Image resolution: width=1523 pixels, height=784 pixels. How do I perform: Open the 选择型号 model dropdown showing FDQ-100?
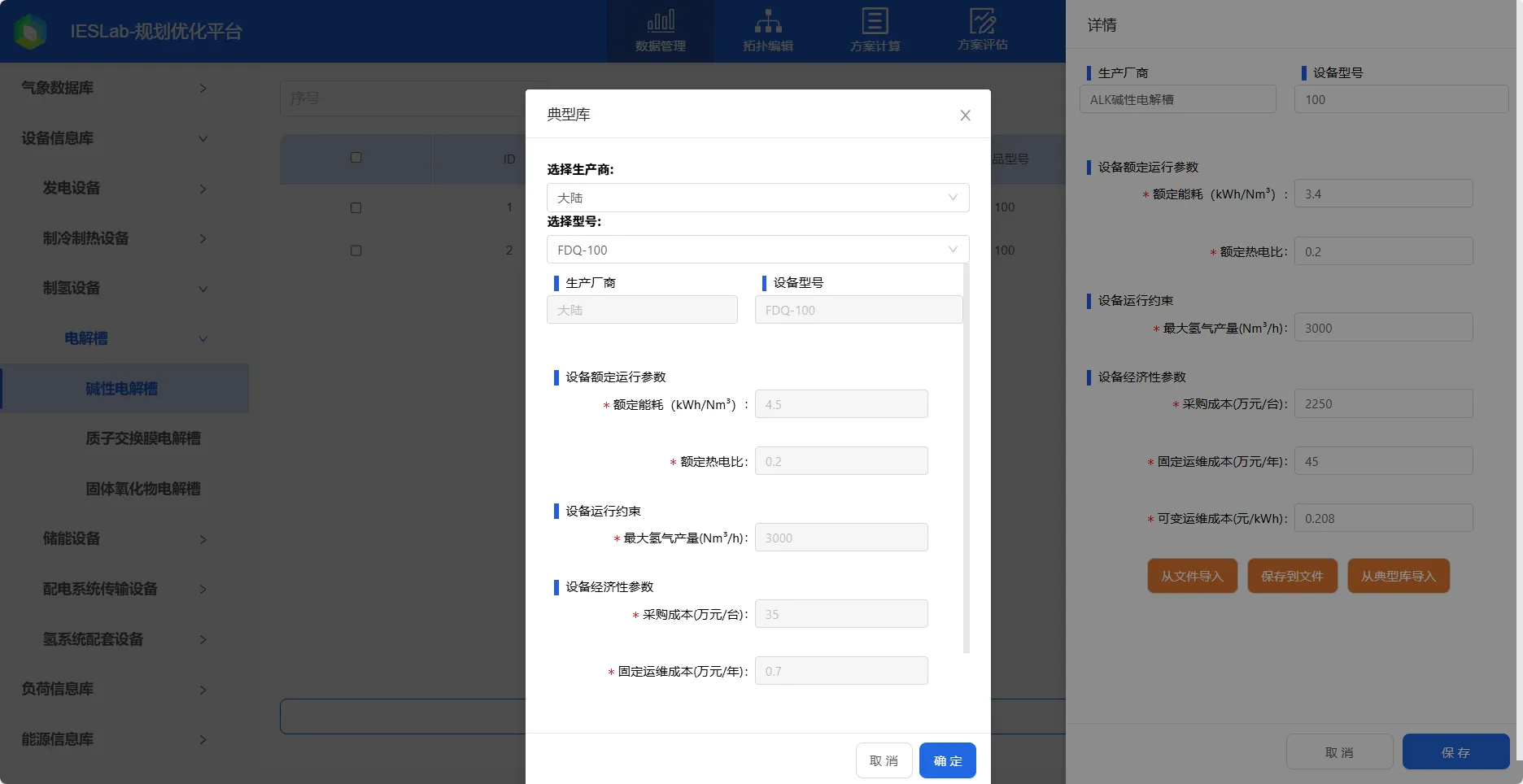pyautogui.click(x=757, y=250)
